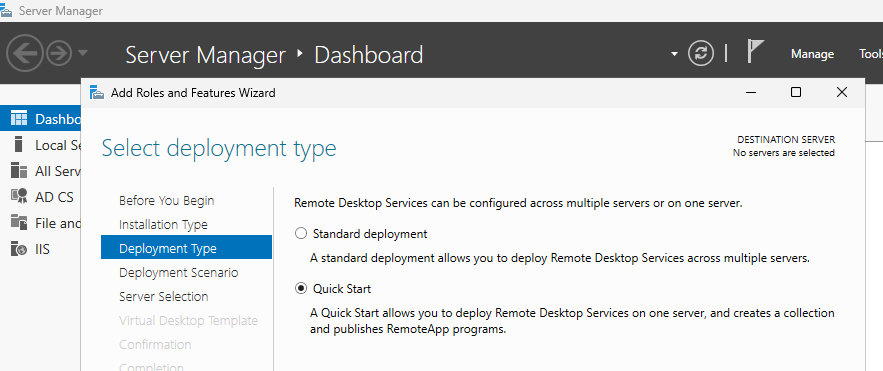Click the 'Select deployment type' heading

(x=219, y=148)
